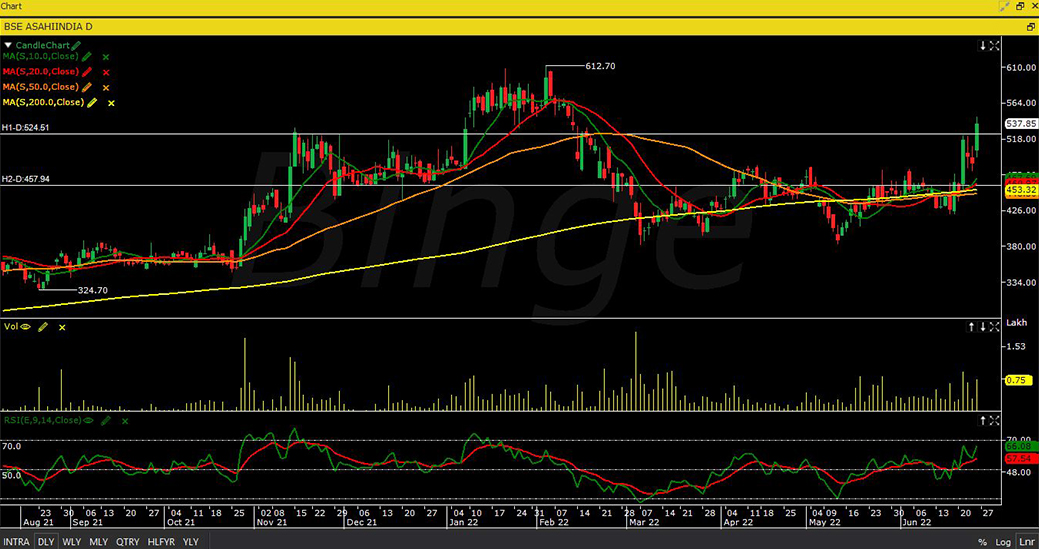Image resolution: width=1039 pixels, height=549 pixels.
Task: Move the candle chart pane down
Action: pos(983,46)
